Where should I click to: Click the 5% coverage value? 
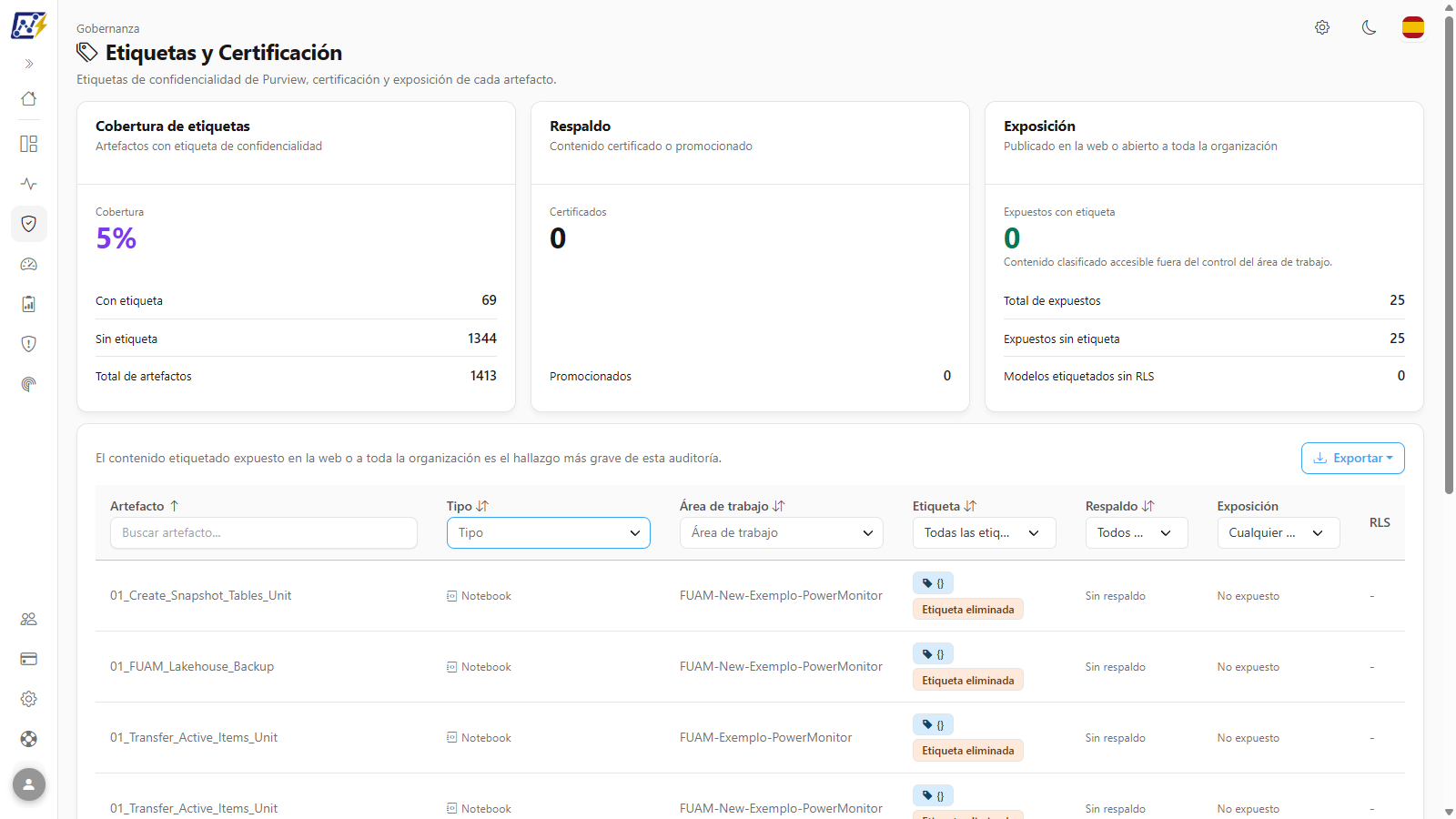pos(116,238)
